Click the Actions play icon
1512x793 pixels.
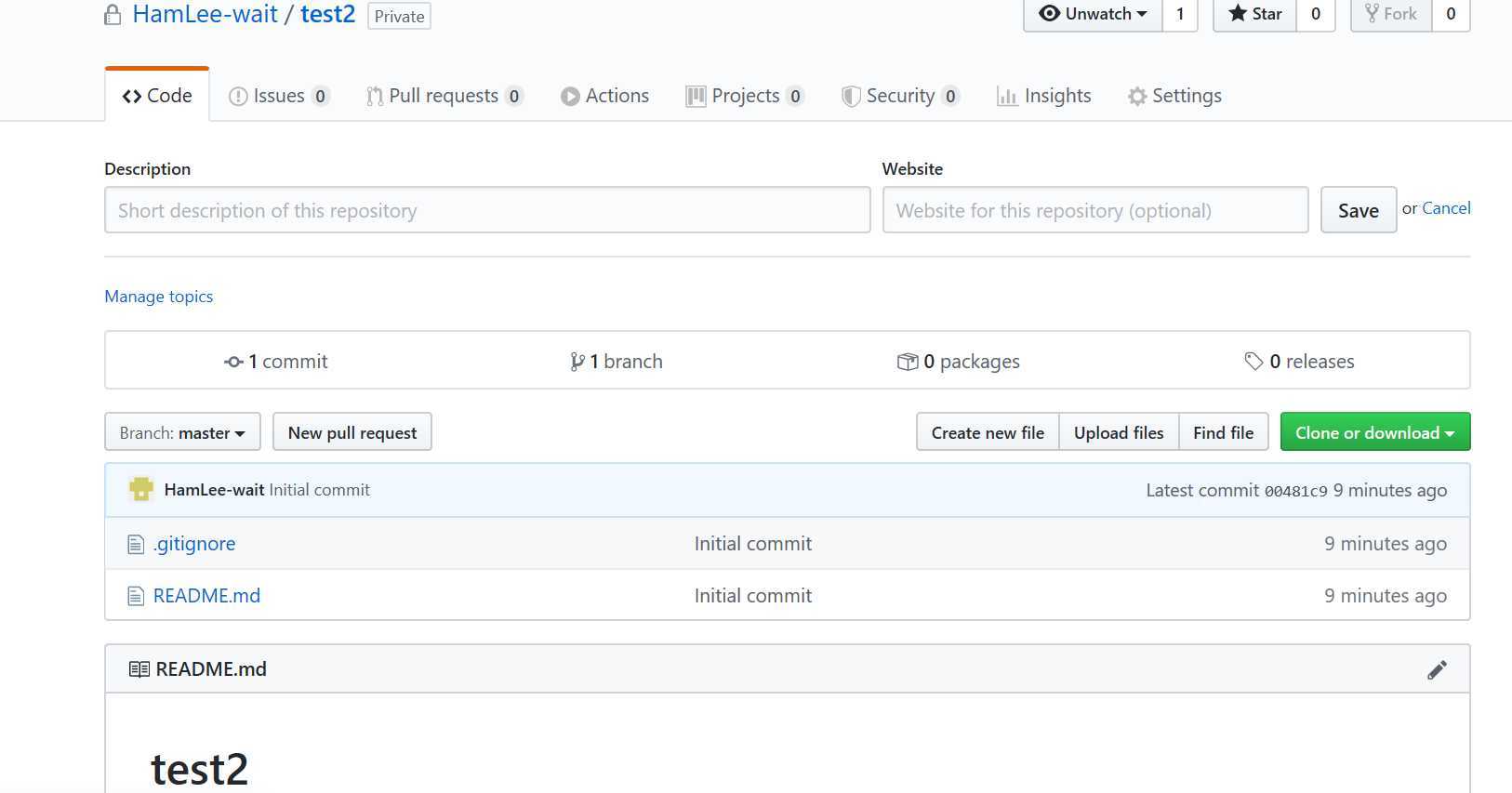pyautogui.click(x=570, y=97)
